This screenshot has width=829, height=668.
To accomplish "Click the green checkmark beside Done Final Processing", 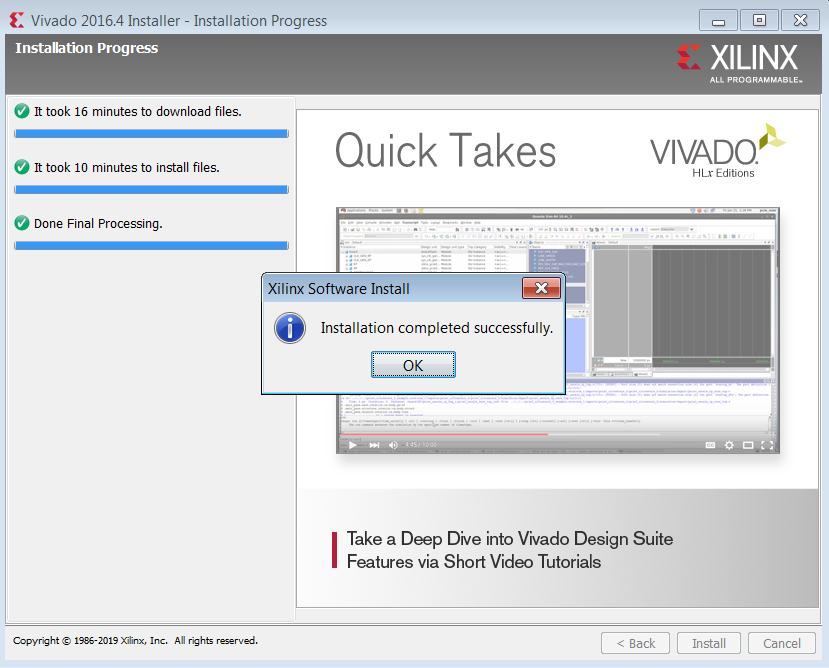I will (x=22, y=223).
